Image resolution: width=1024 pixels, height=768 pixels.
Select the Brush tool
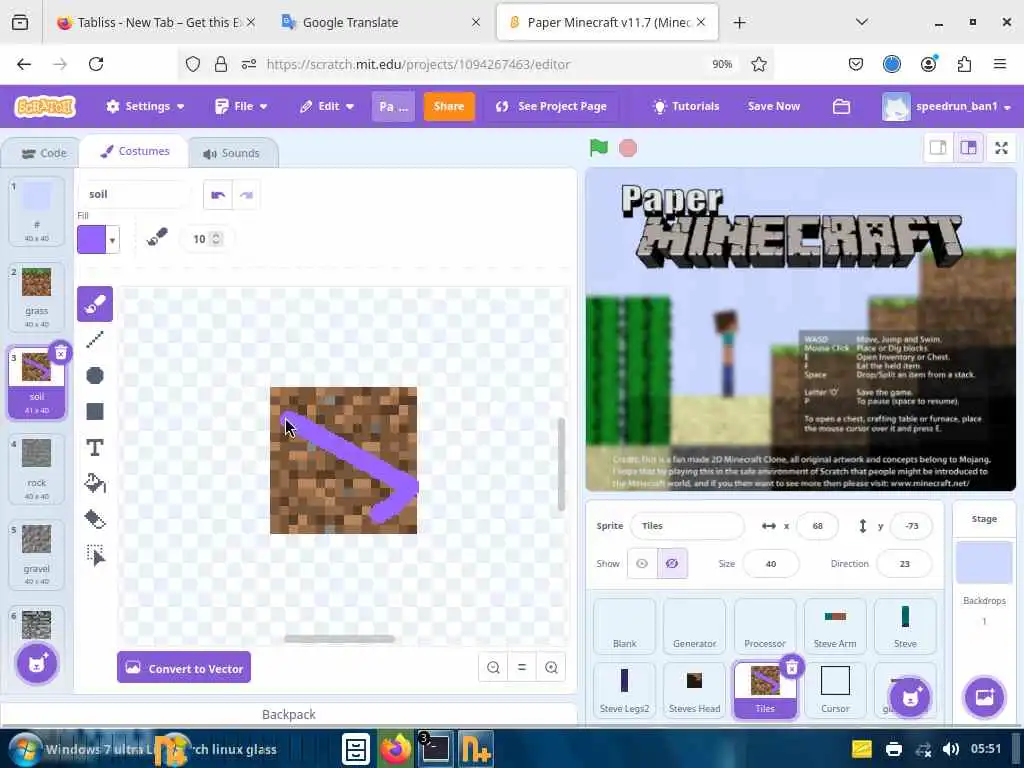[x=95, y=304]
